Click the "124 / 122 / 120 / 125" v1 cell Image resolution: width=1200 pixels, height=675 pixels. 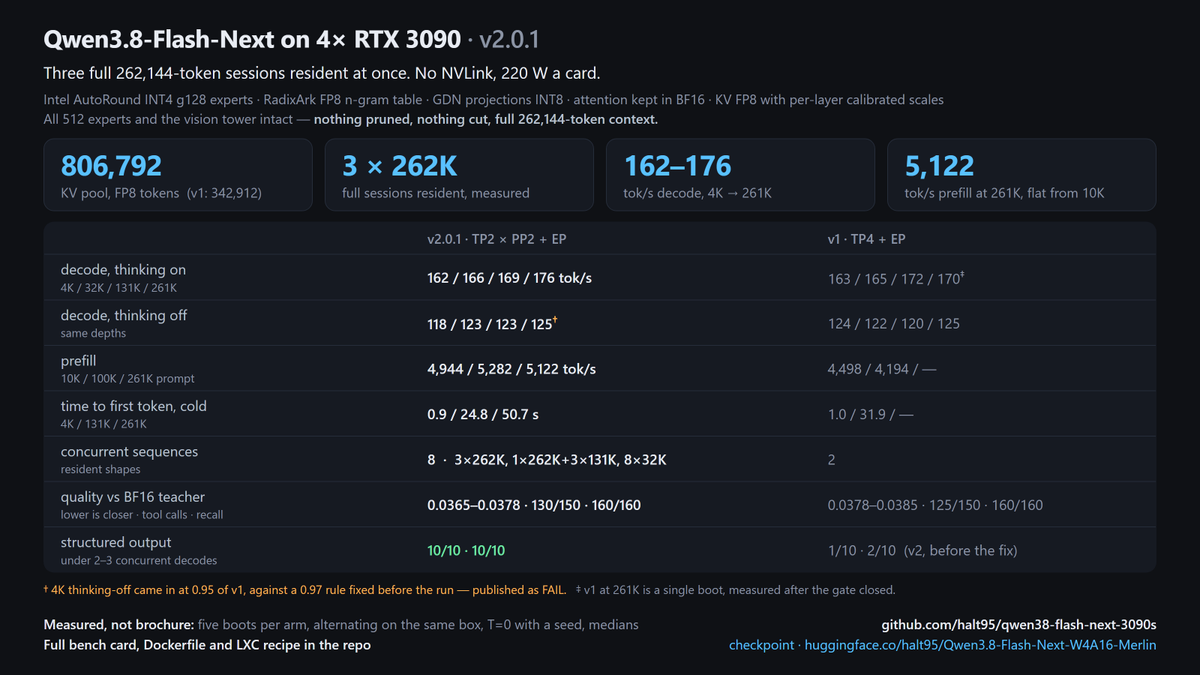[894, 323]
